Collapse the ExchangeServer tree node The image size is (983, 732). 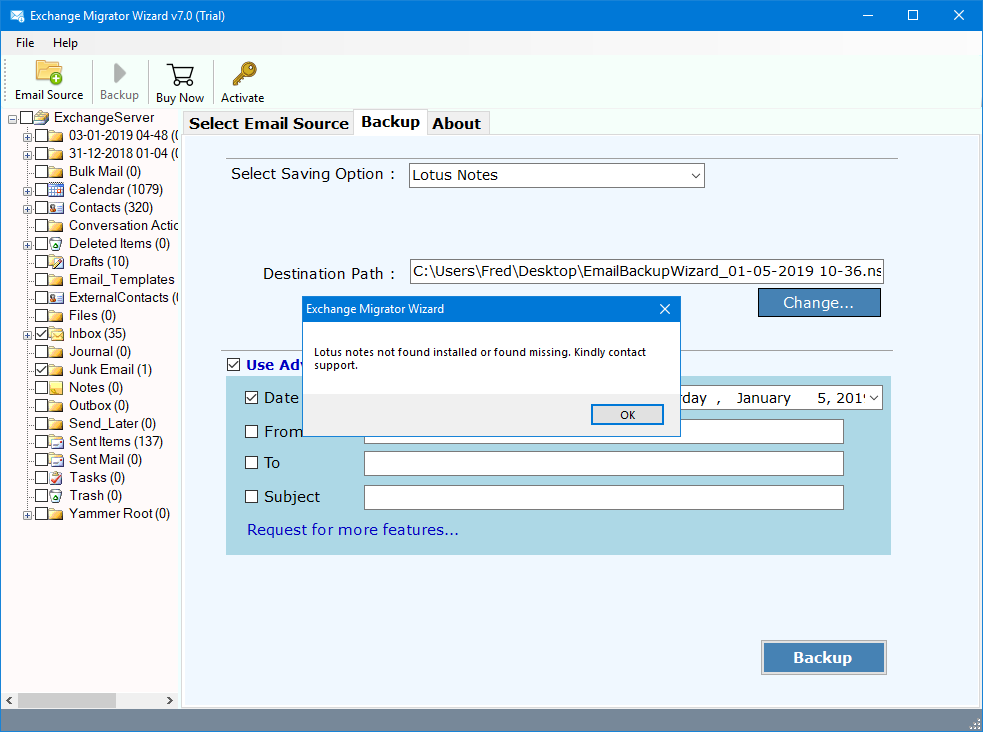[x=12, y=118]
